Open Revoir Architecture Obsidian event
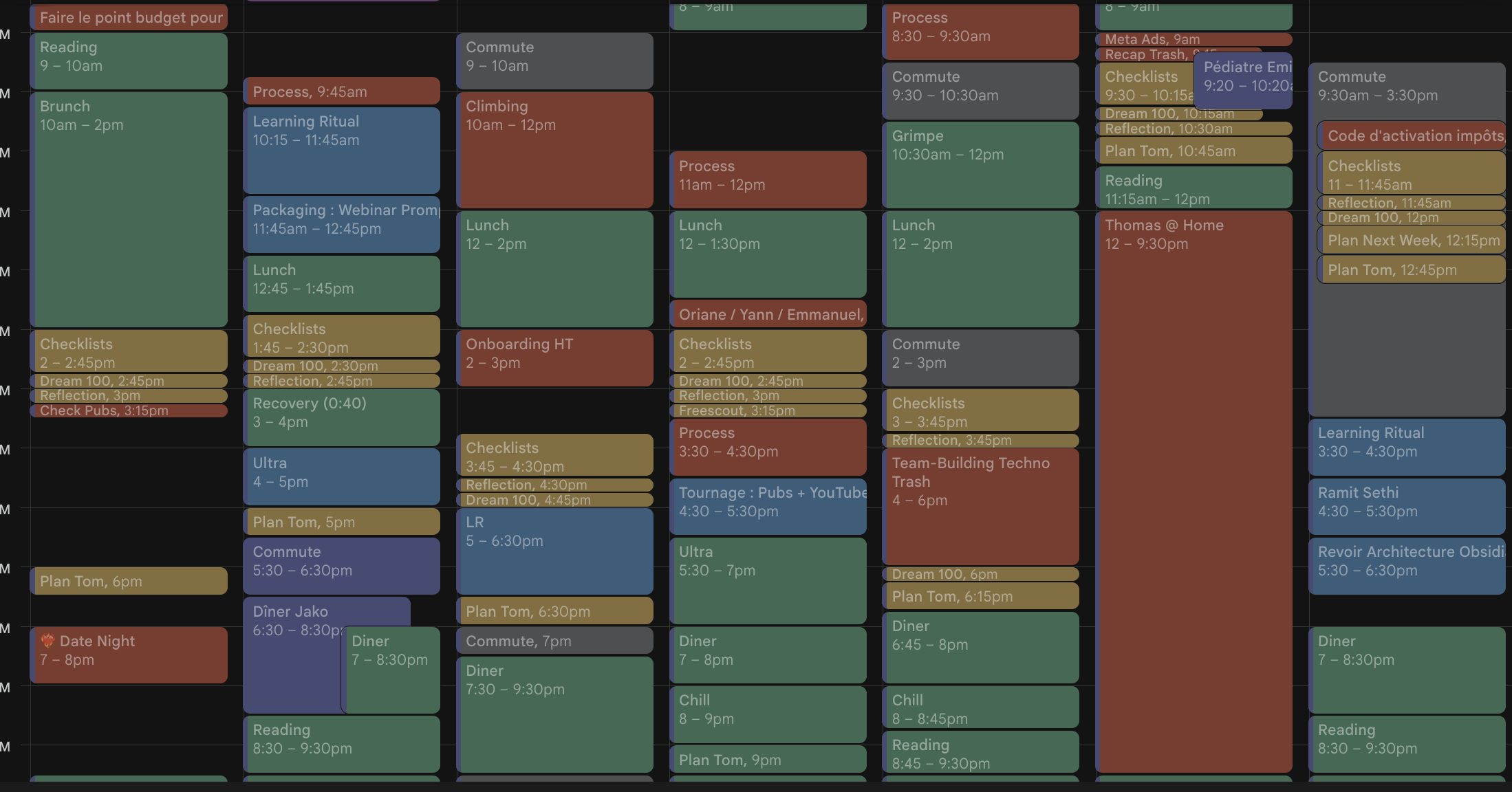 tap(1407, 565)
